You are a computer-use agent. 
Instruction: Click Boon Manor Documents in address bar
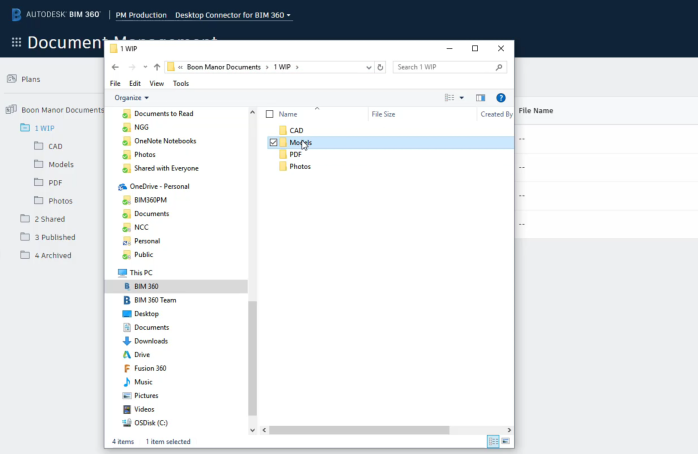click(224, 67)
